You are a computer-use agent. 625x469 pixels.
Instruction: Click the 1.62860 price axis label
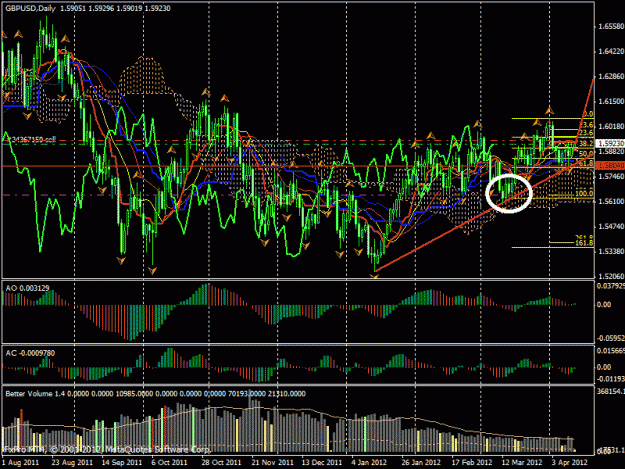click(611, 77)
